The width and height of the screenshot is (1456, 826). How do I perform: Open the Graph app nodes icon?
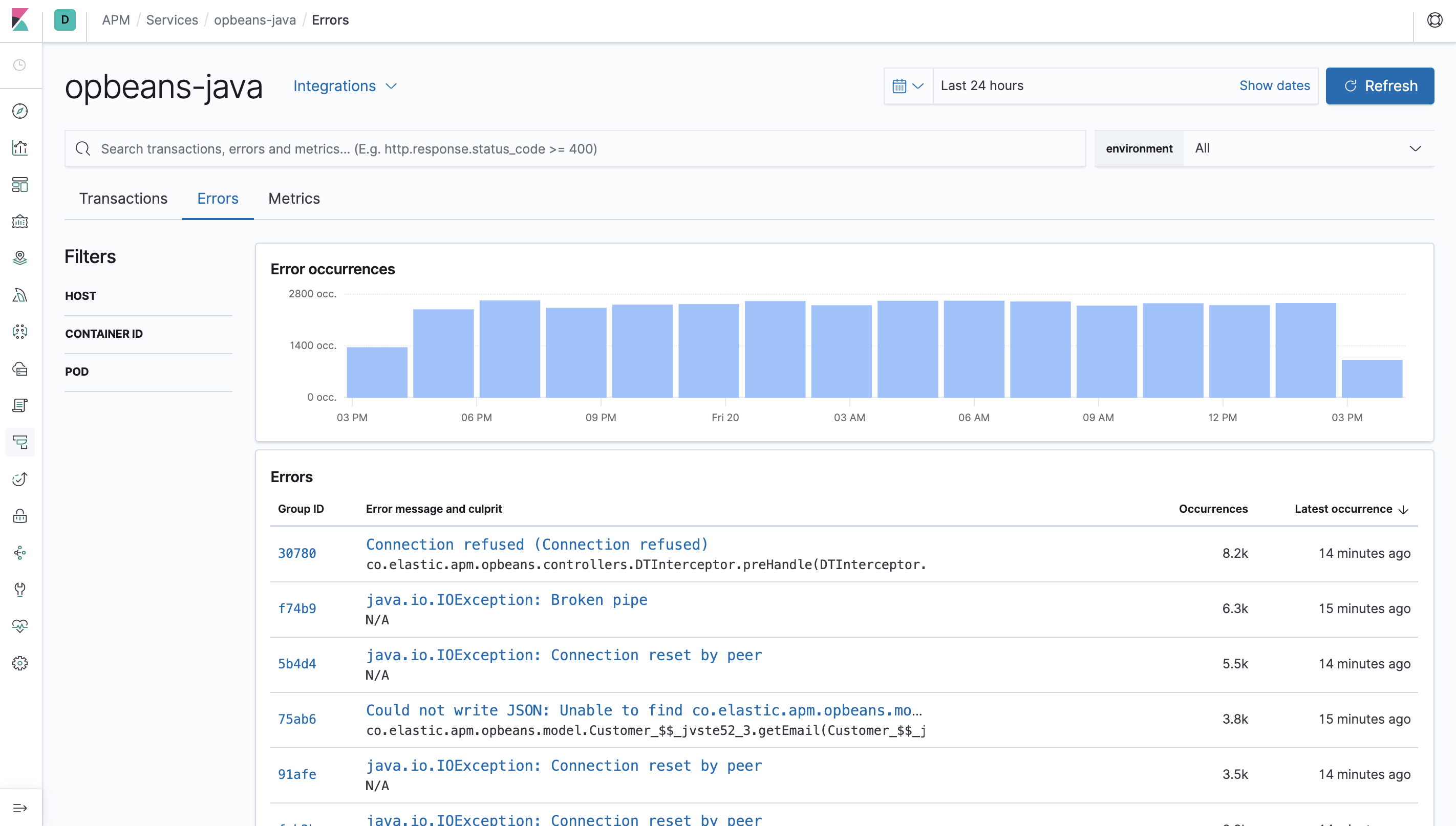coord(20,553)
